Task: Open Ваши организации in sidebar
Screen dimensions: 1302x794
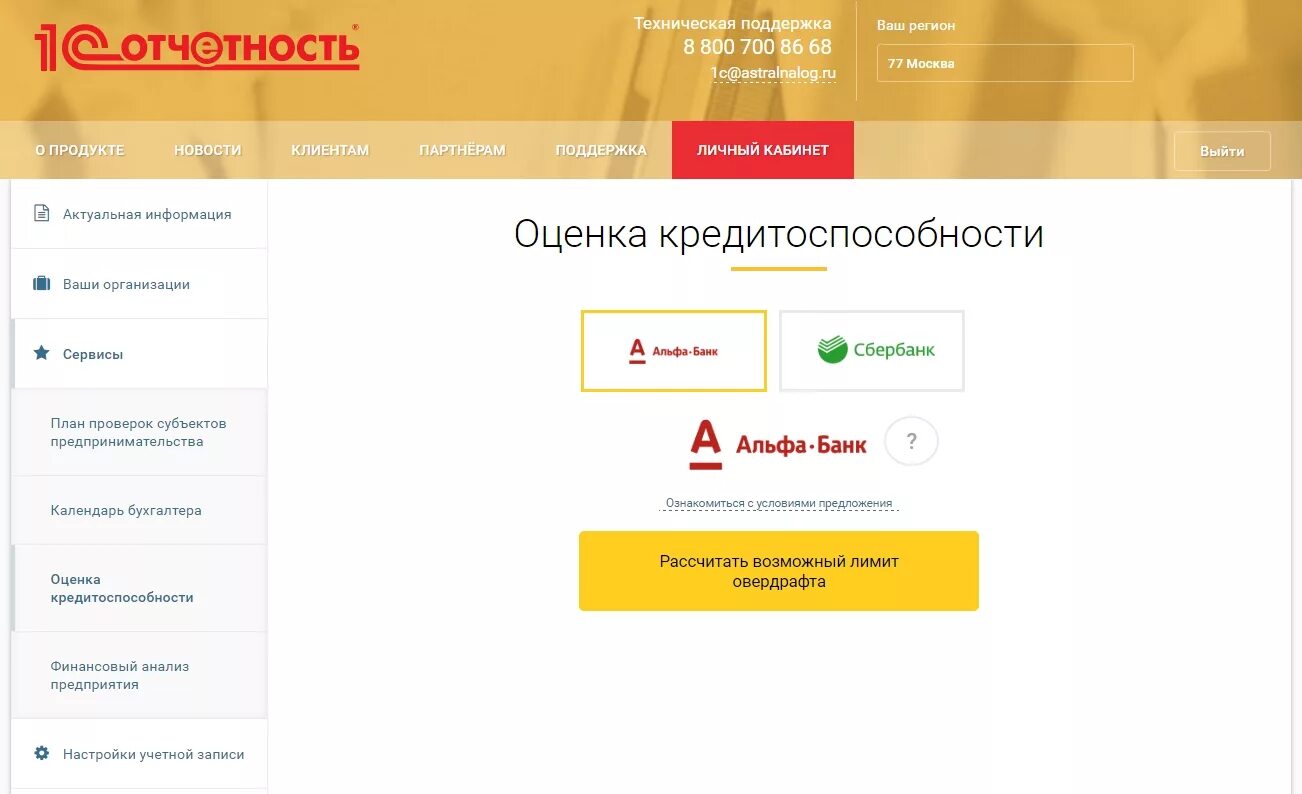Action: click(139, 284)
